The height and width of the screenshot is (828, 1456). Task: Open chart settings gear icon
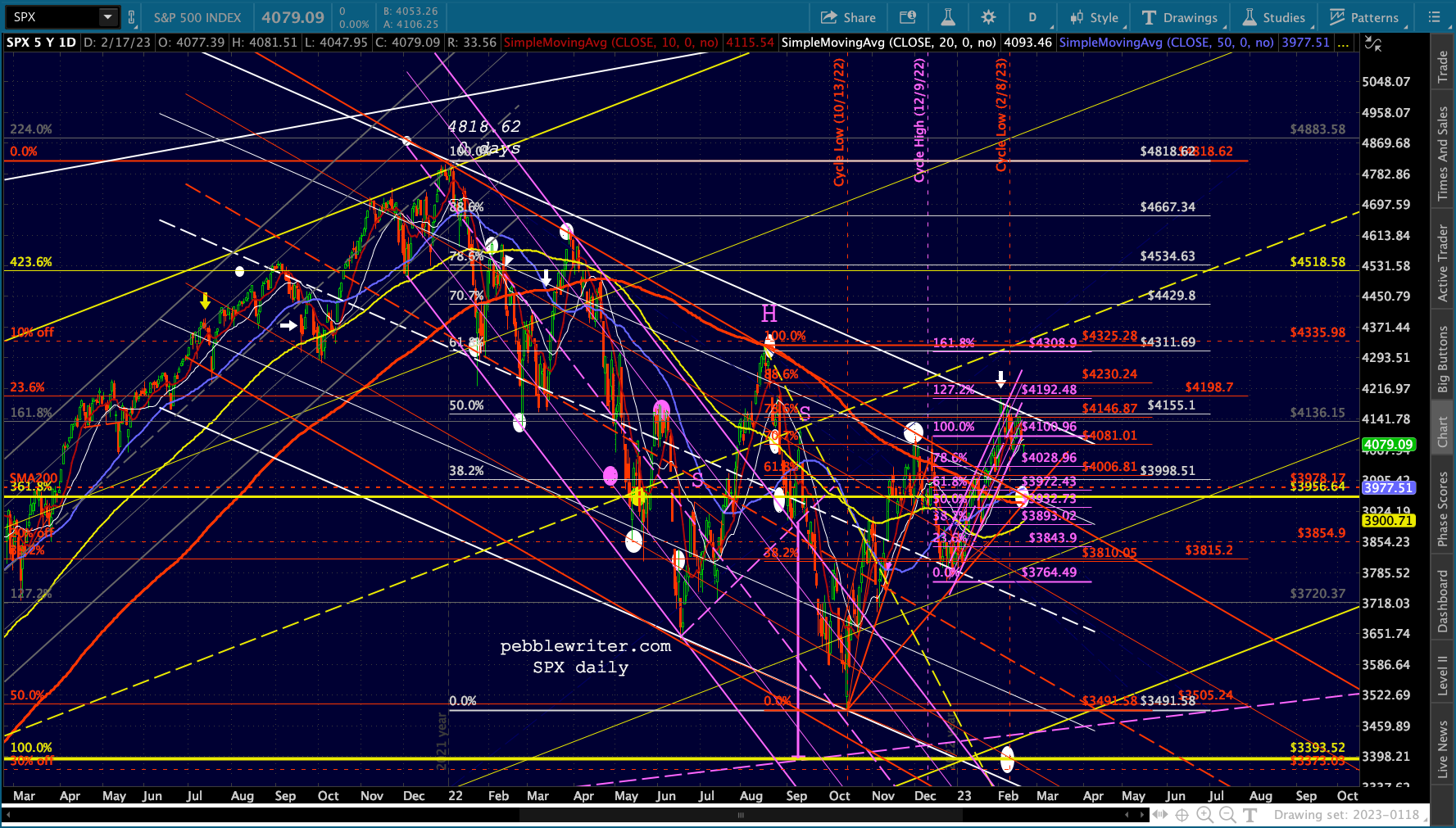[989, 17]
